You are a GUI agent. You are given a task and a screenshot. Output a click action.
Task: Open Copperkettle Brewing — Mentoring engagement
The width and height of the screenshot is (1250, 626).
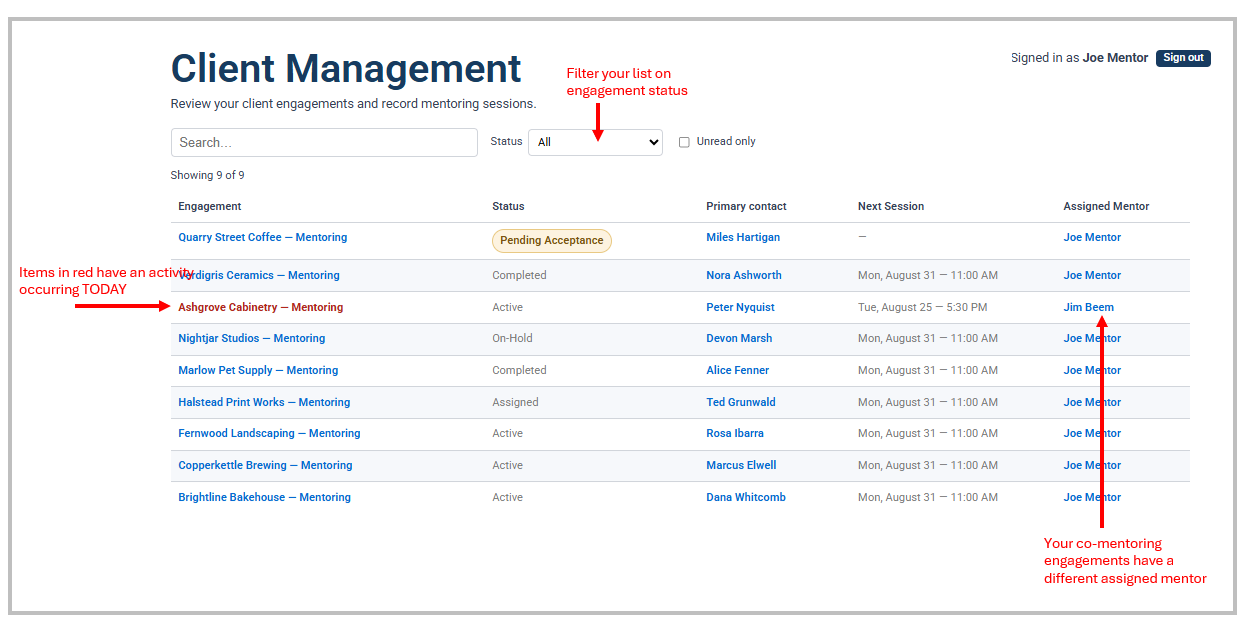click(x=266, y=466)
